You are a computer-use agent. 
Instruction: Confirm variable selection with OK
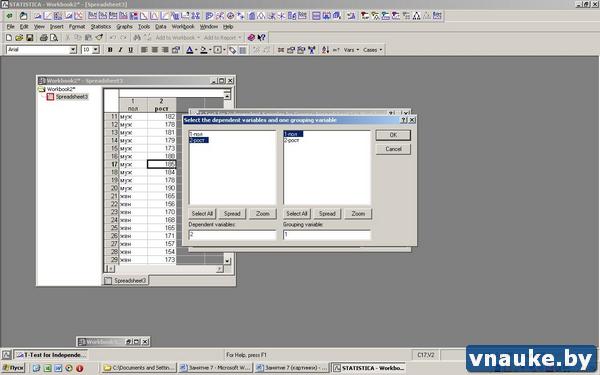tap(393, 135)
